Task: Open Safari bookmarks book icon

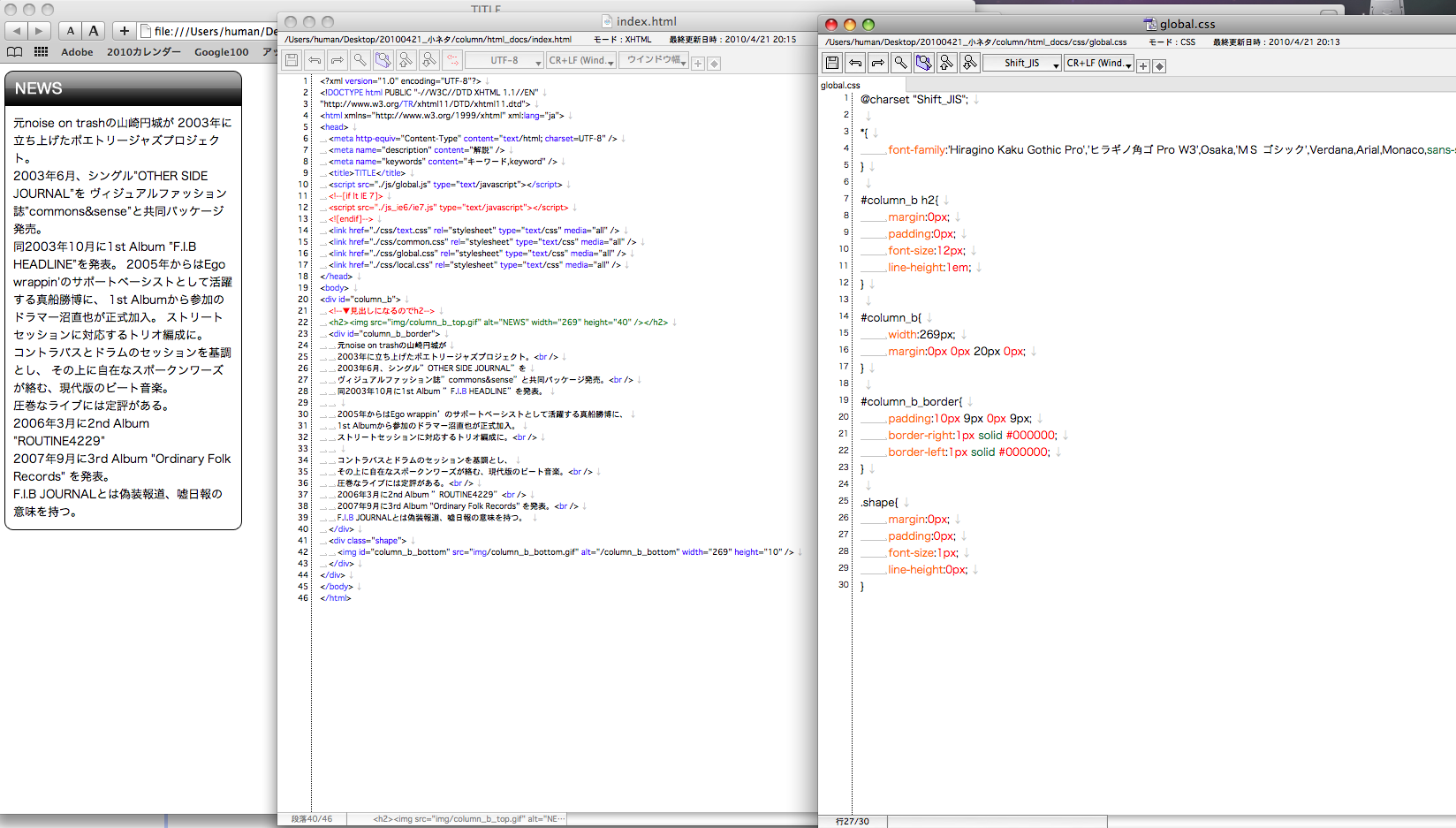Action: pos(15,52)
